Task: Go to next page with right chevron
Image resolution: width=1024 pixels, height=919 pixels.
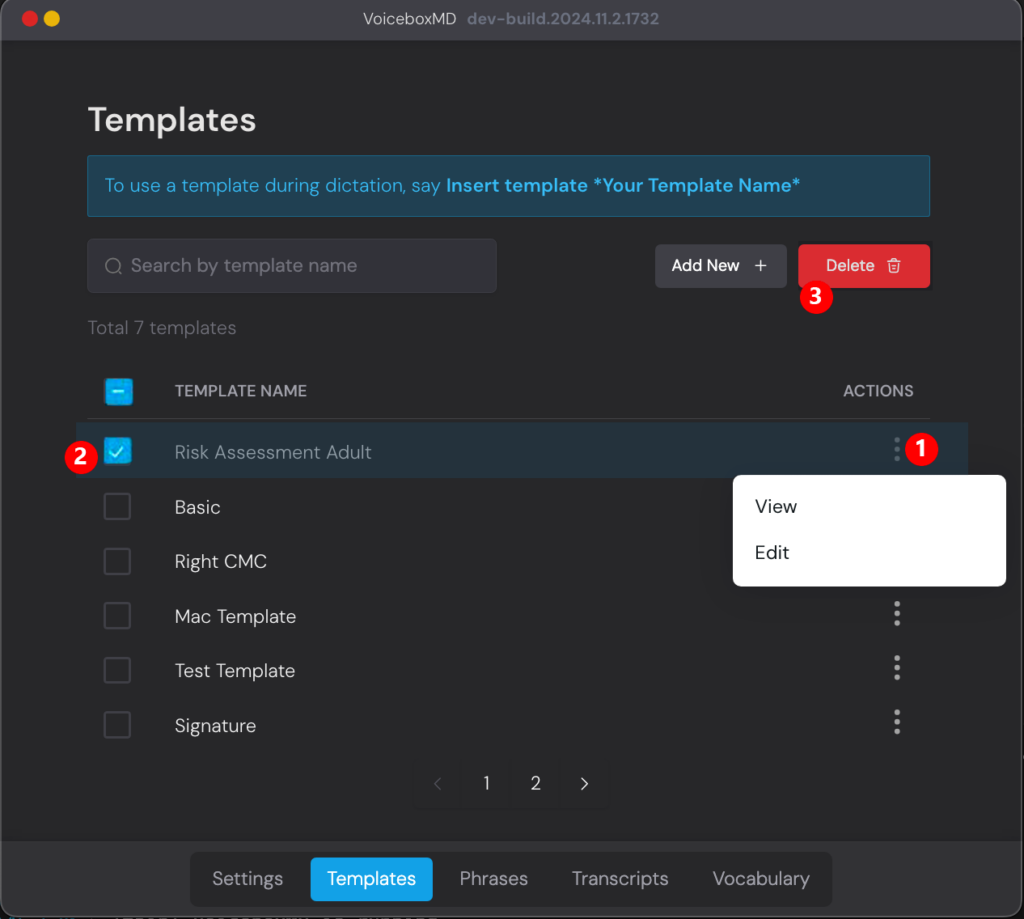Action: (585, 784)
